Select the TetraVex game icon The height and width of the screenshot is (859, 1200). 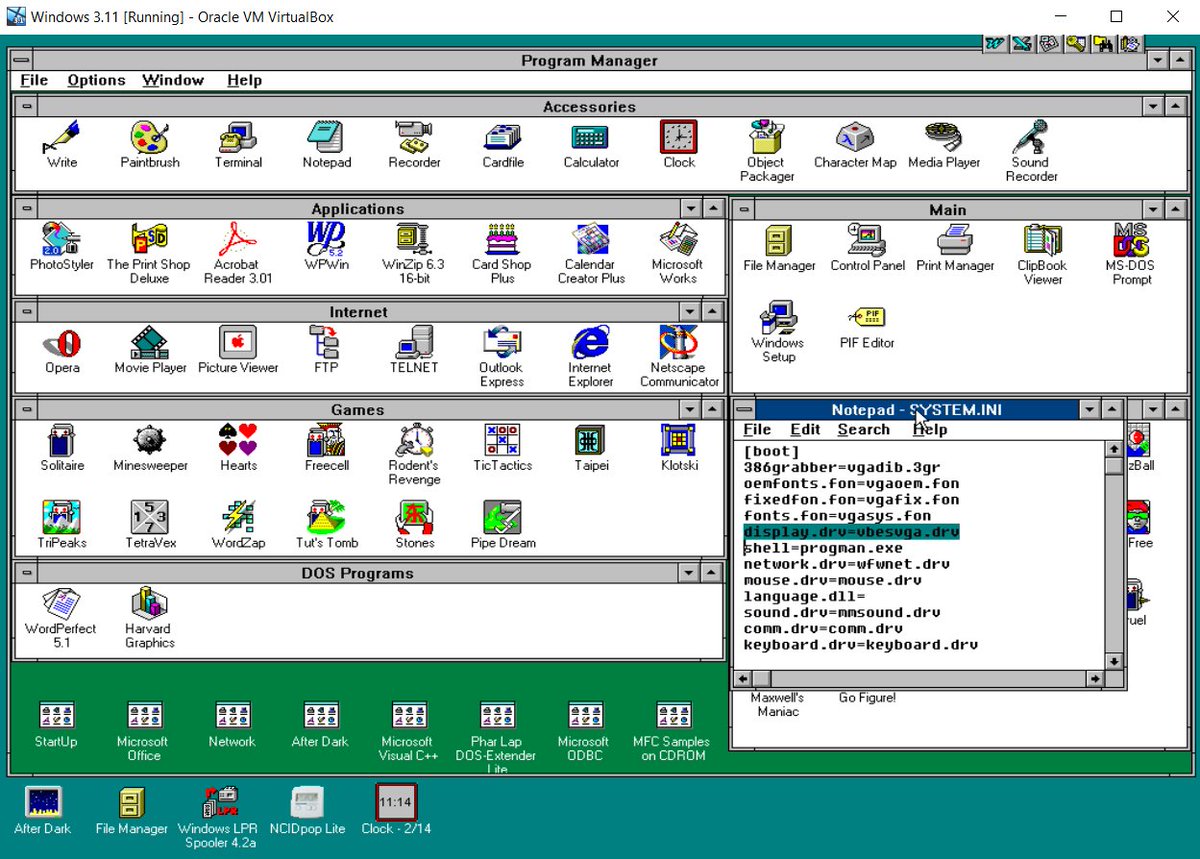pyautogui.click(x=150, y=525)
